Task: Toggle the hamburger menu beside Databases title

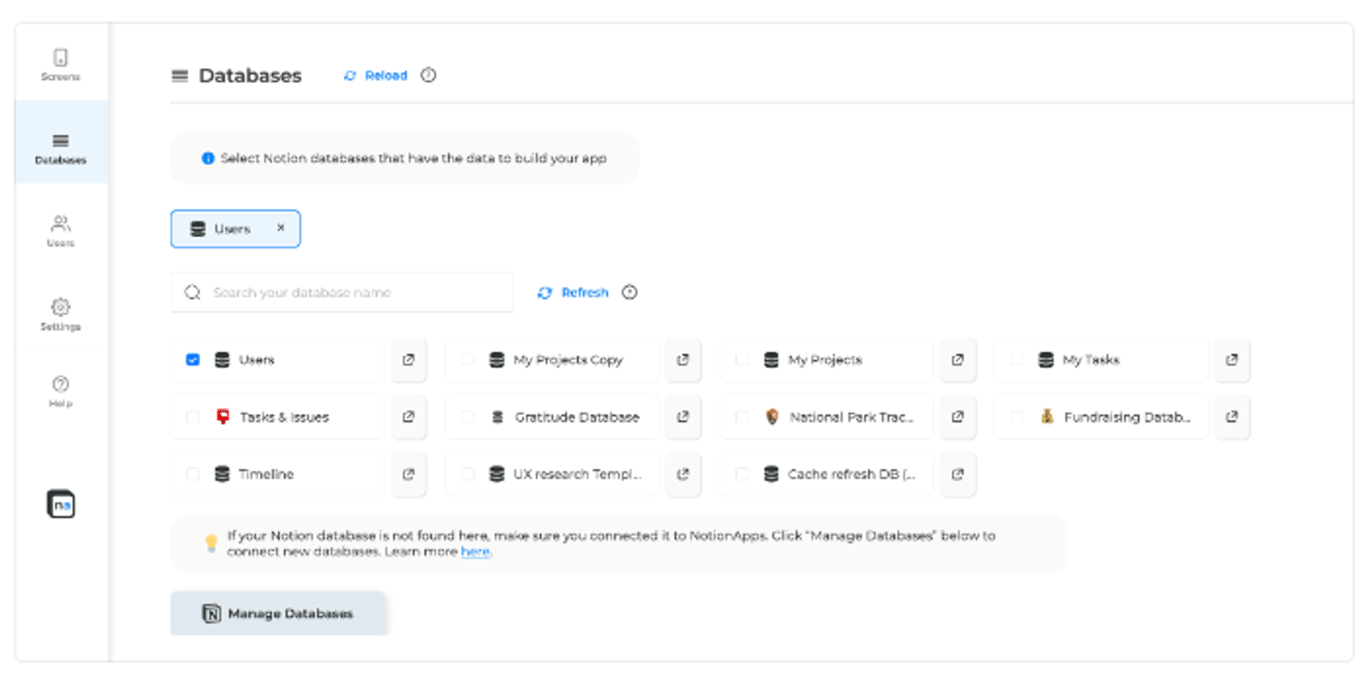Action: pos(180,75)
